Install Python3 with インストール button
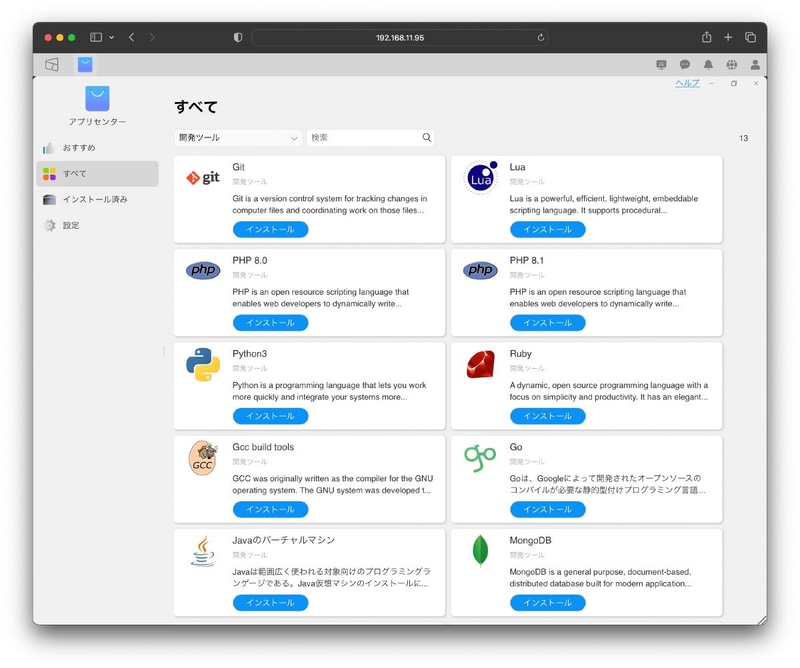The image size is (800, 668). click(x=270, y=416)
